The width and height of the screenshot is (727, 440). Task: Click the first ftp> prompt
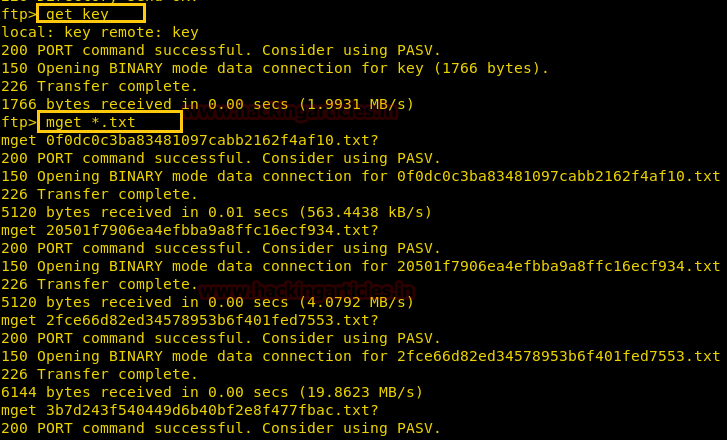[19, 14]
